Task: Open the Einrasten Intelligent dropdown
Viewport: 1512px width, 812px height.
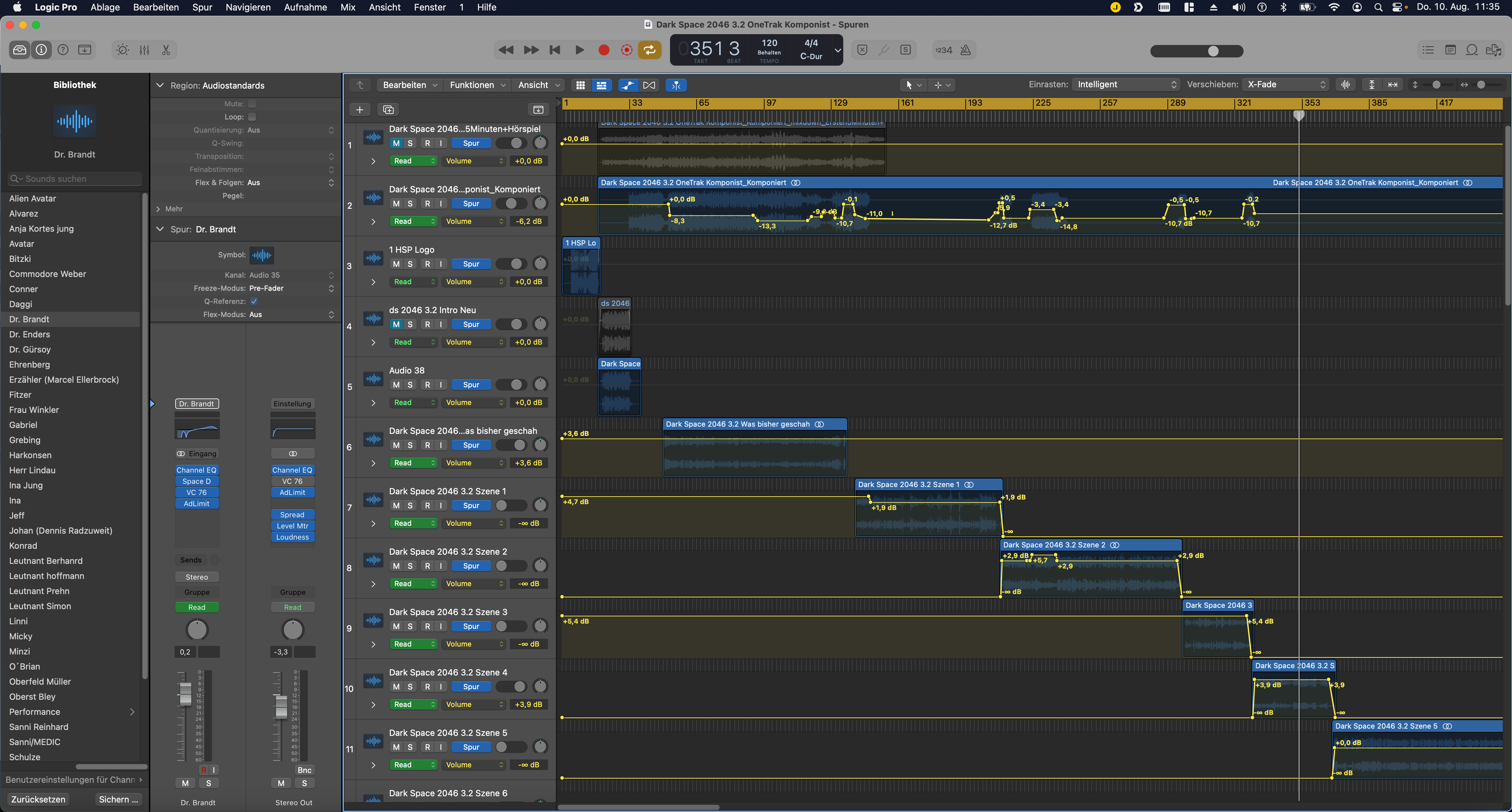Action: (1126, 85)
